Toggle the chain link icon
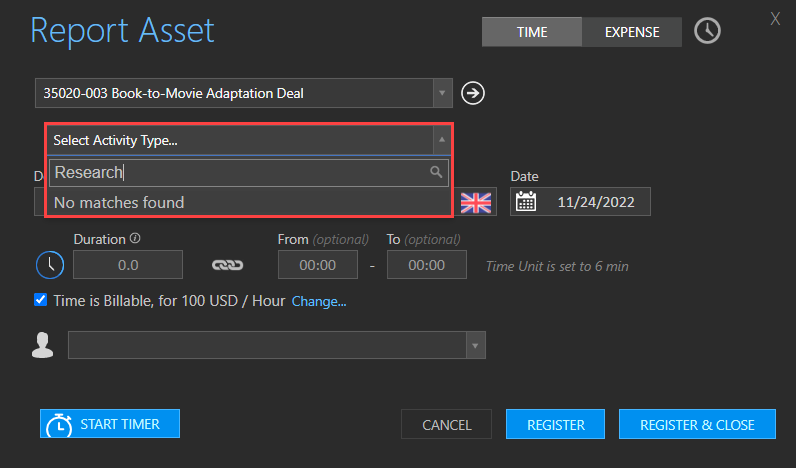The height and width of the screenshot is (468, 796). [227, 265]
